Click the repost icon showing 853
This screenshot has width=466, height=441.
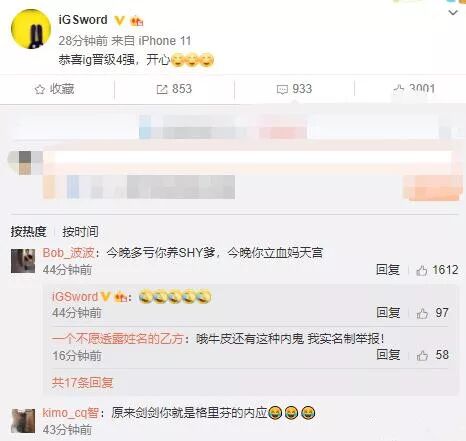174,89
